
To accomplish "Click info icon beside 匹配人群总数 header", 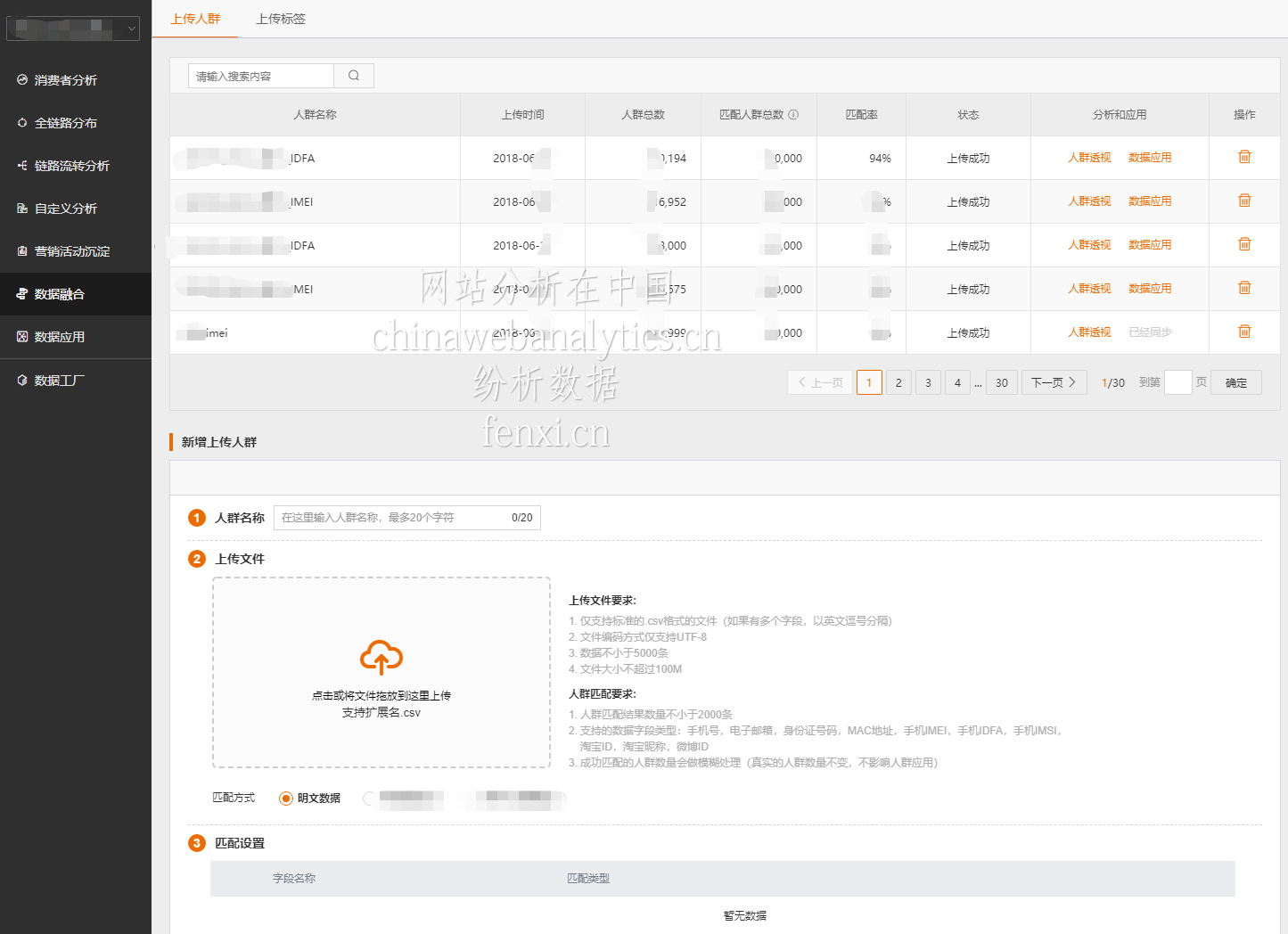I will point(793,115).
